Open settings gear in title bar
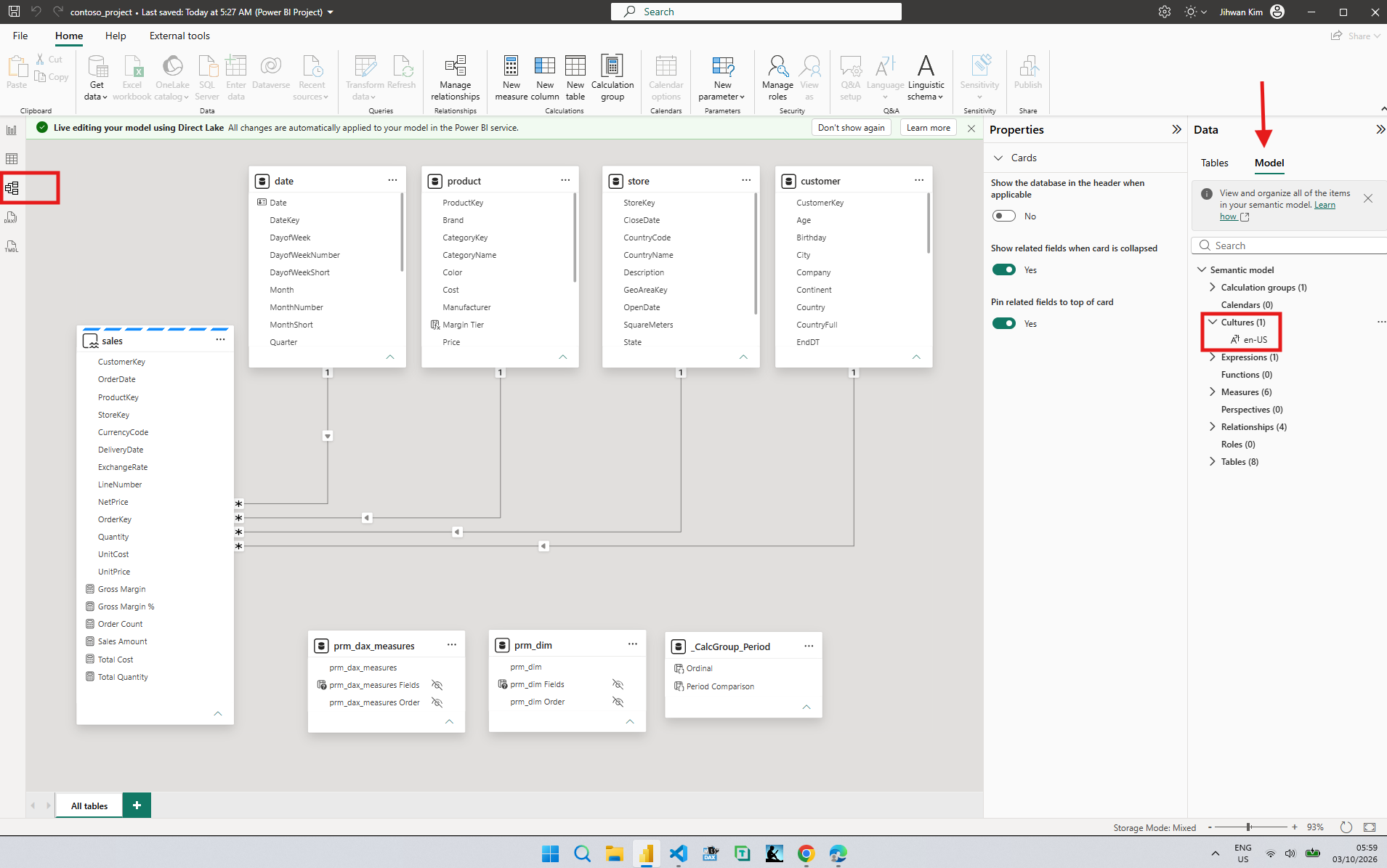This screenshot has height=868, width=1387. (x=1165, y=12)
